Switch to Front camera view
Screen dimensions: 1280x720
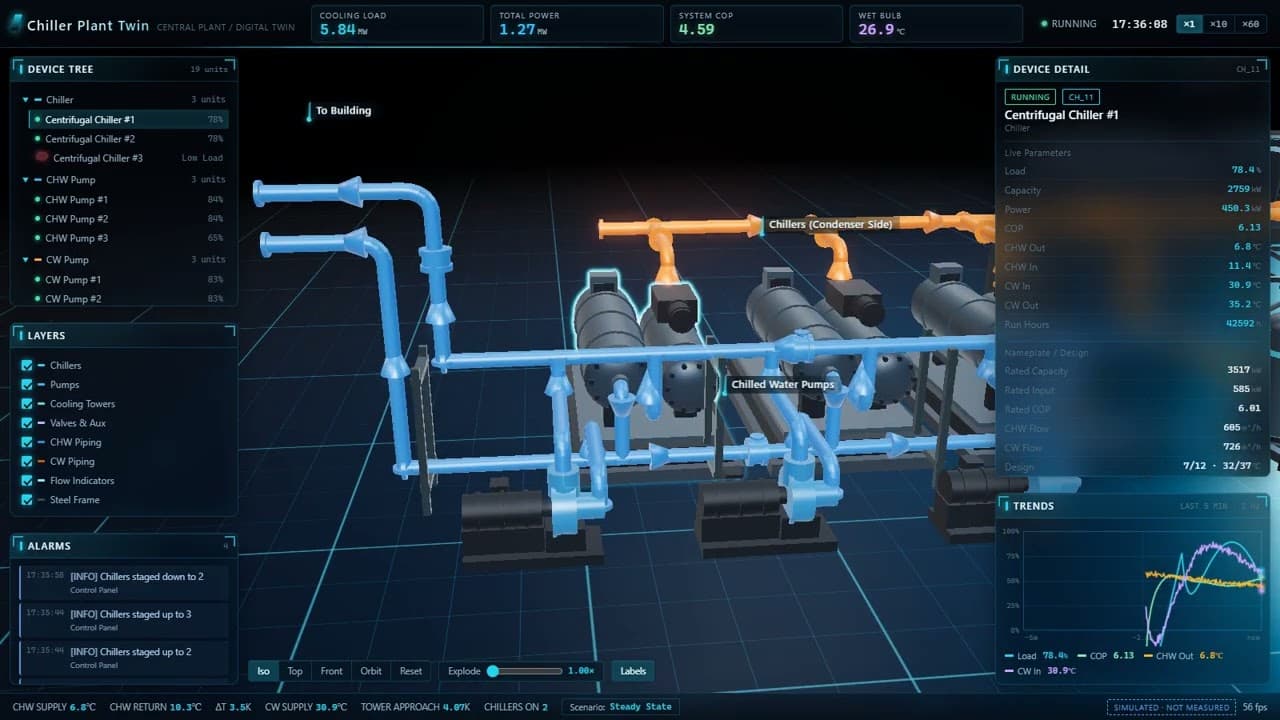(x=332, y=671)
